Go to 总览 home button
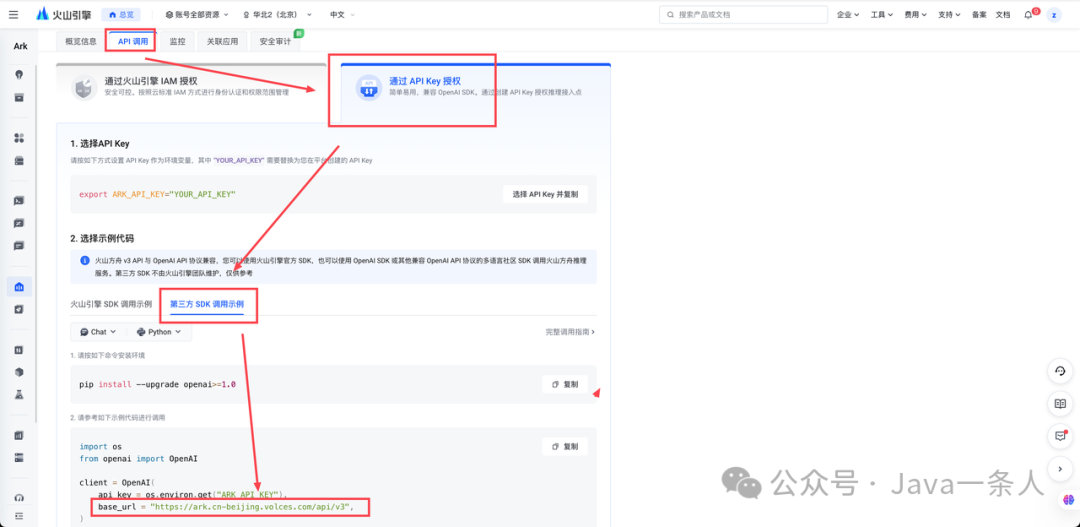Viewport: 1080px width, 527px height. (x=121, y=14)
